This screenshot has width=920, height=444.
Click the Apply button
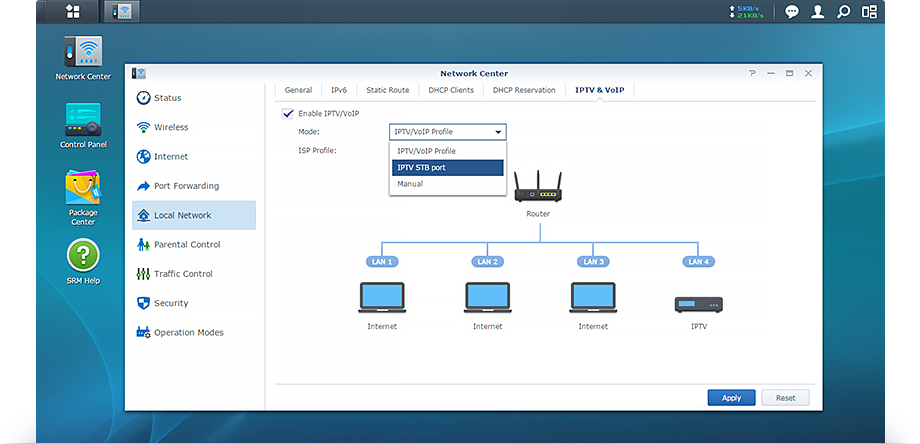pos(731,397)
